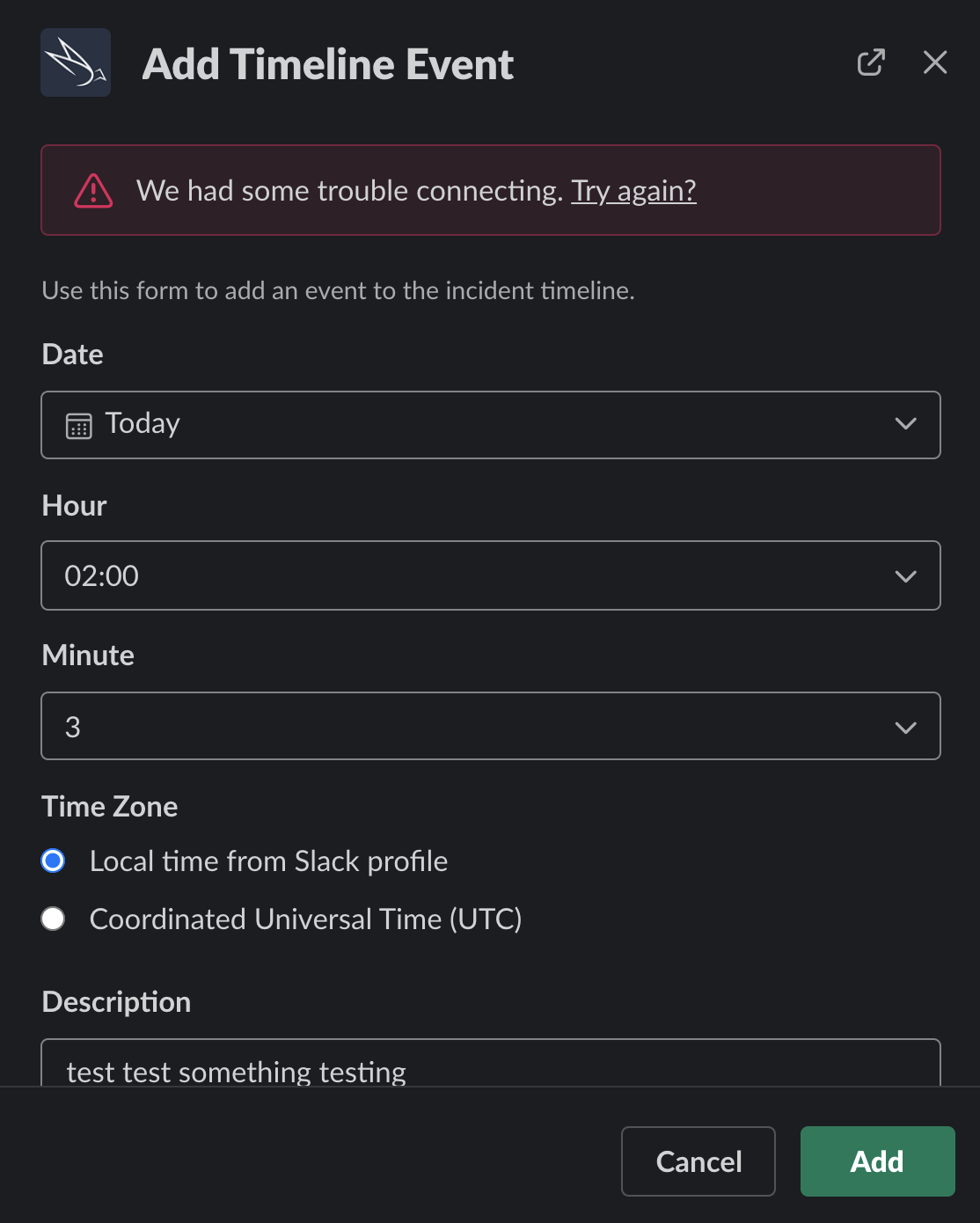Select "Local time from Slack profile"
This screenshot has height=1223, width=980.
pyautogui.click(x=53, y=860)
